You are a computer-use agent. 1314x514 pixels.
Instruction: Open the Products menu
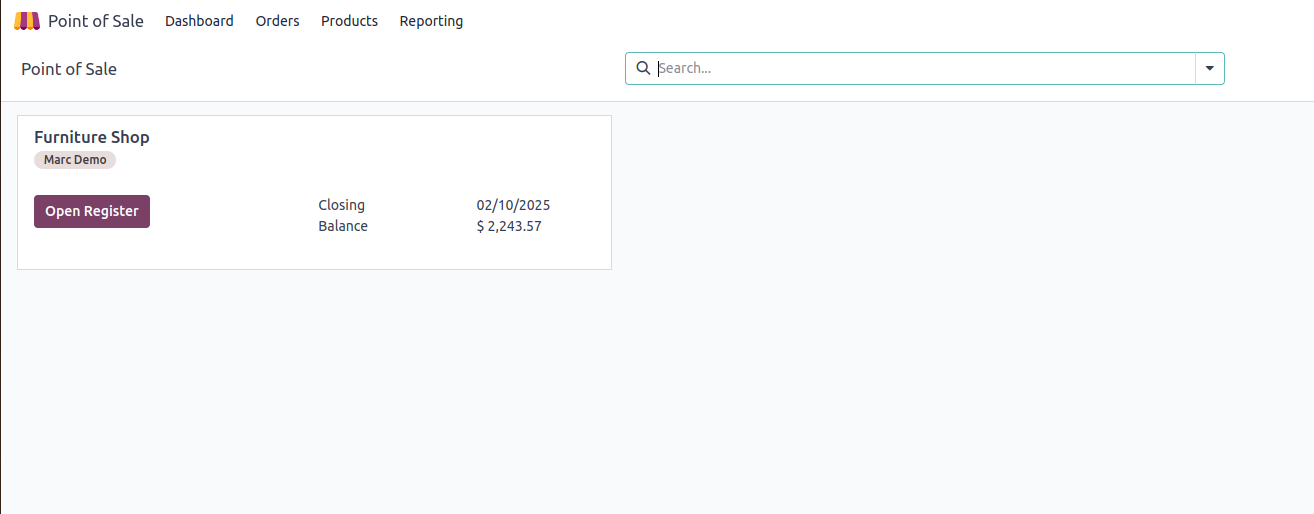point(349,21)
